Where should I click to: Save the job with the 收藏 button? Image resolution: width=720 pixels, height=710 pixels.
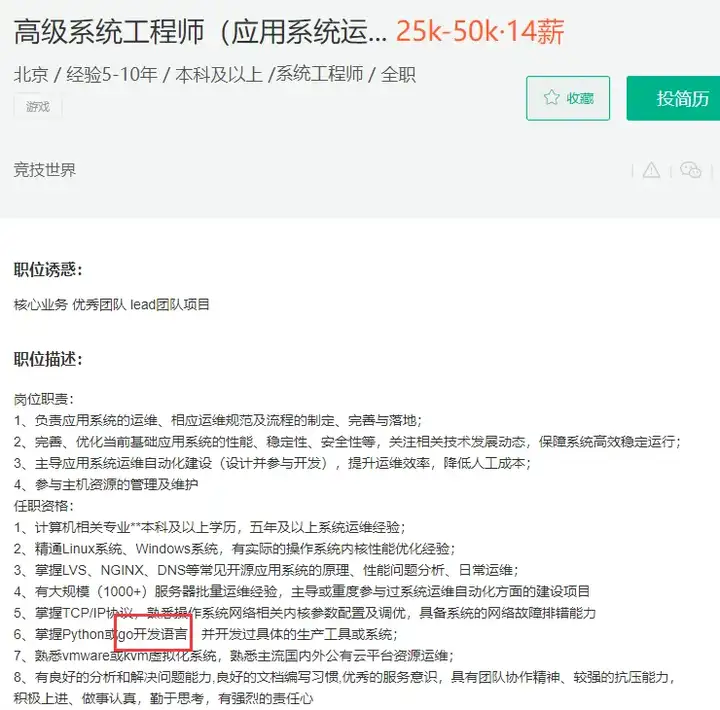(568, 98)
